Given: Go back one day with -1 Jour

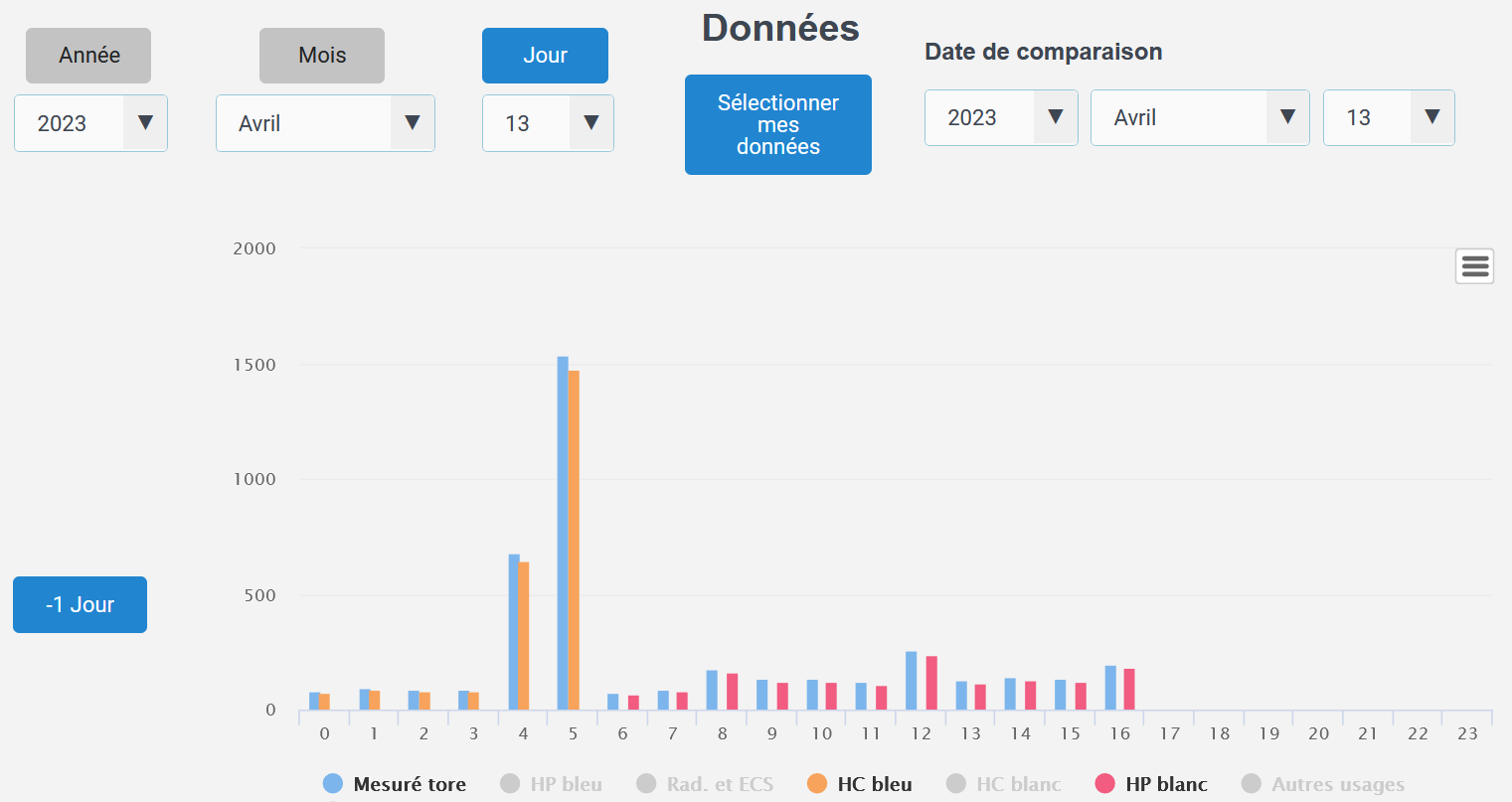Looking at the screenshot, I should tap(80, 604).
